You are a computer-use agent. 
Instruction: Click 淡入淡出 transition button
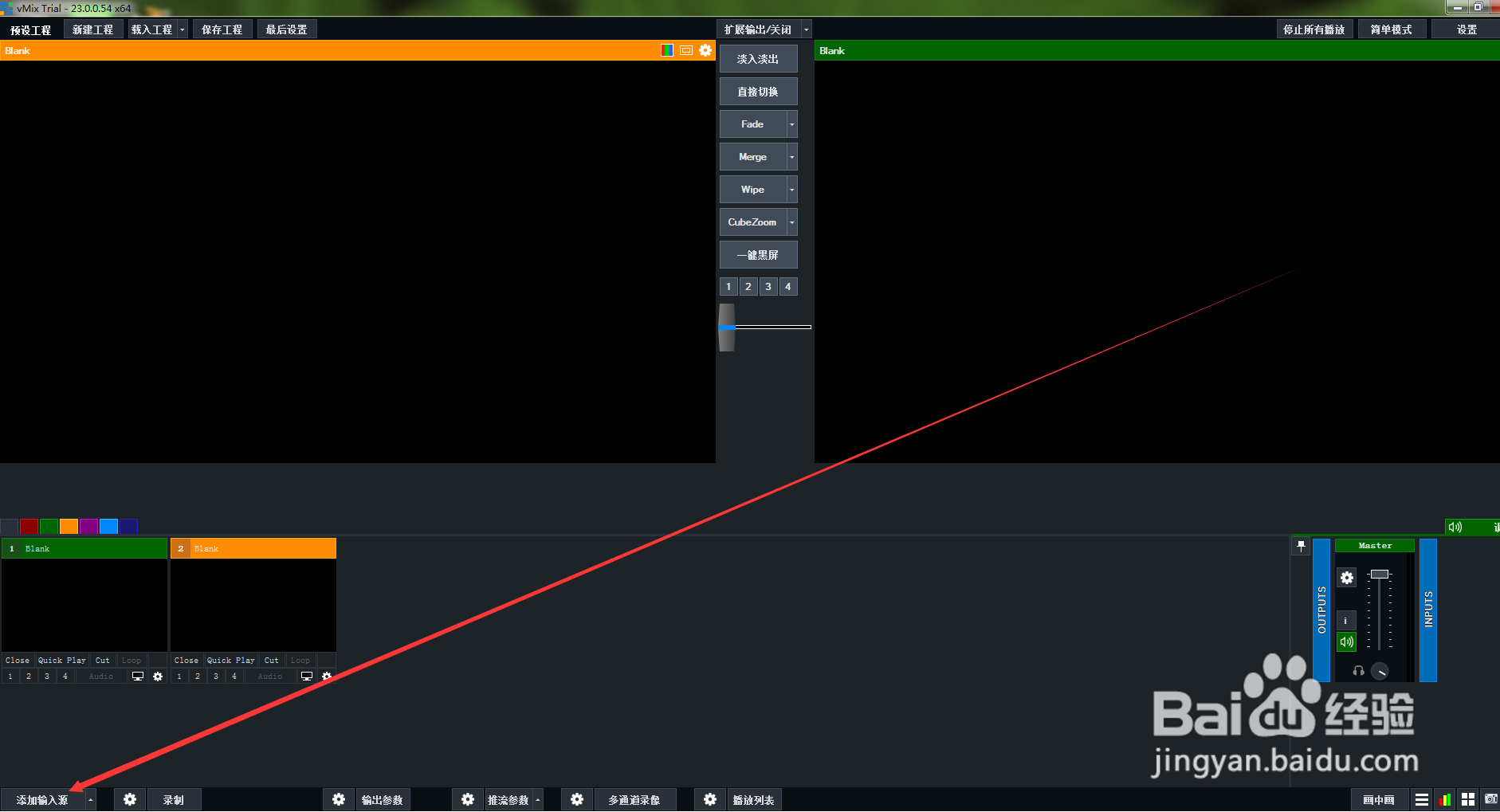click(x=758, y=59)
